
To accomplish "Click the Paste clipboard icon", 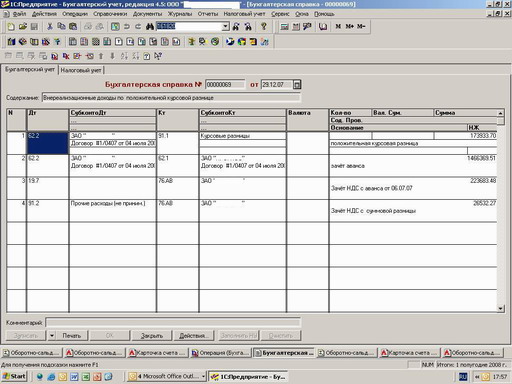I will coord(73,26).
